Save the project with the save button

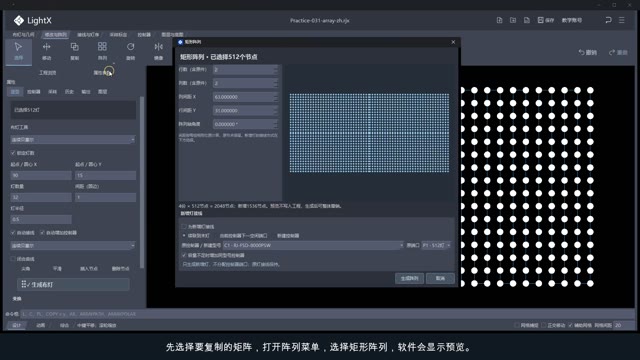545,20
